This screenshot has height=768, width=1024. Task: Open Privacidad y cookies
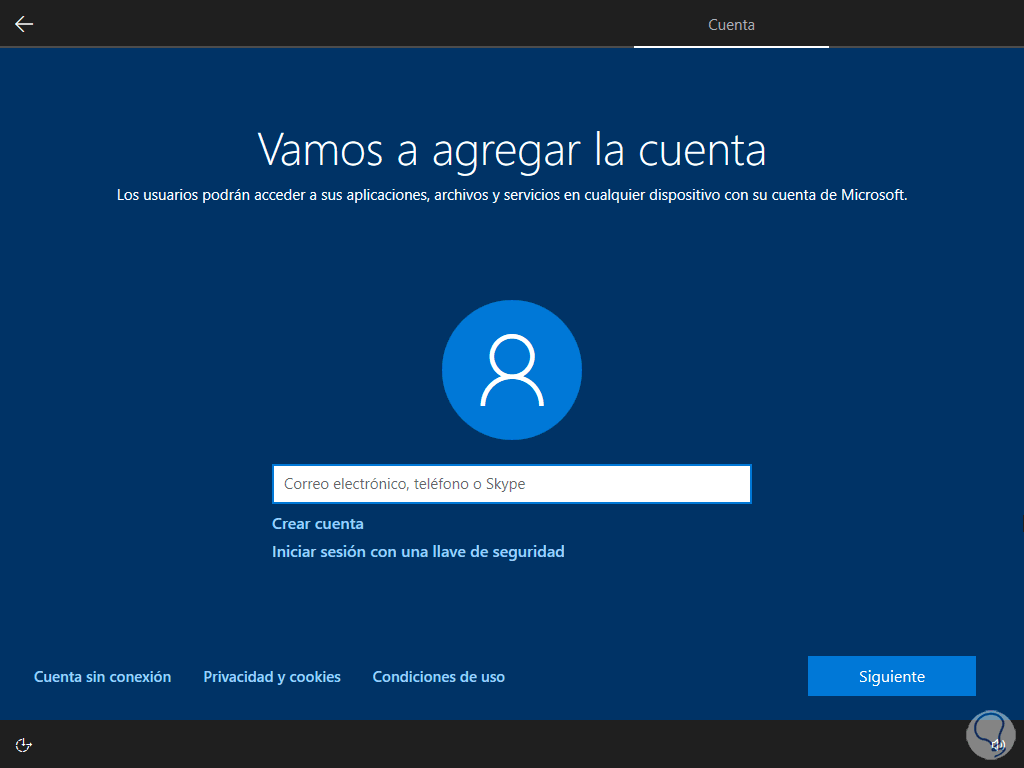[272, 676]
